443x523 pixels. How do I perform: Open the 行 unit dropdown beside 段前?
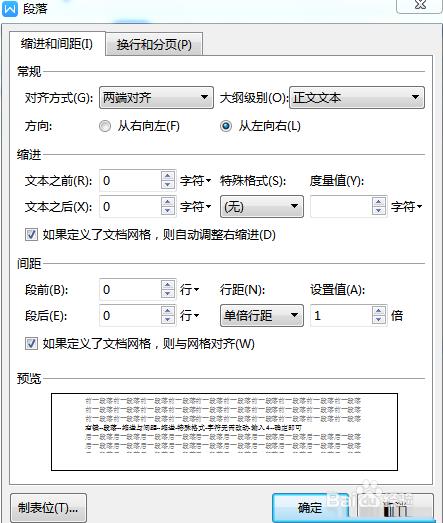tap(189, 290)
